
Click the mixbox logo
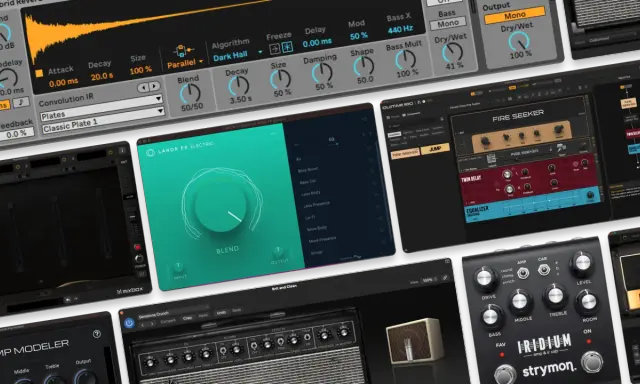(130, 291)
